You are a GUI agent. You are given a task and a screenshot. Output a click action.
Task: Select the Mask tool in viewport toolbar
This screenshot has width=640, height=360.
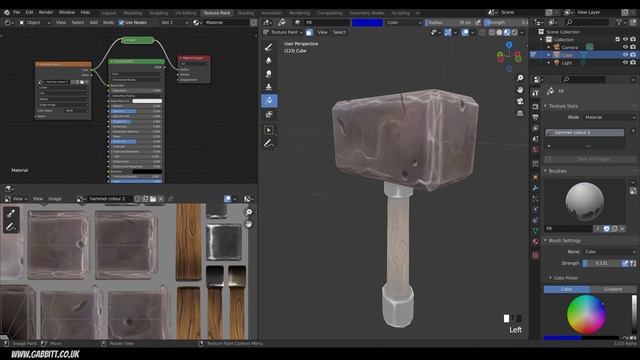[x=269, y=115]
